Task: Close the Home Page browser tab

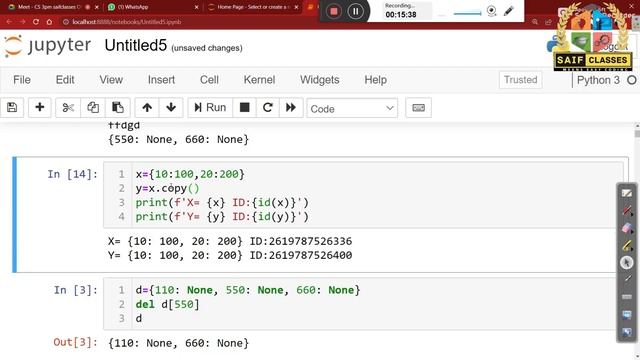Action: (296, 7)
